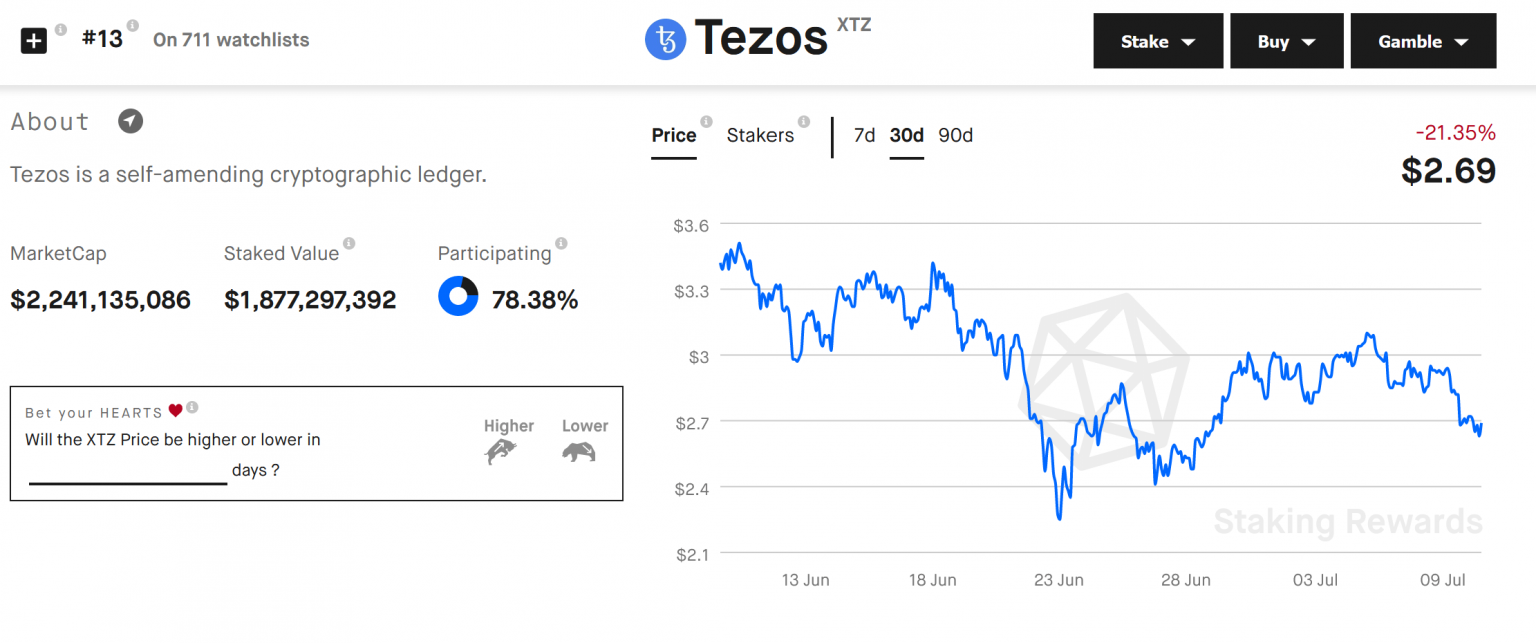Screen dimensions: 1536x643
Task: Enable the 90d chart range
Action: (x=955, y=135)
